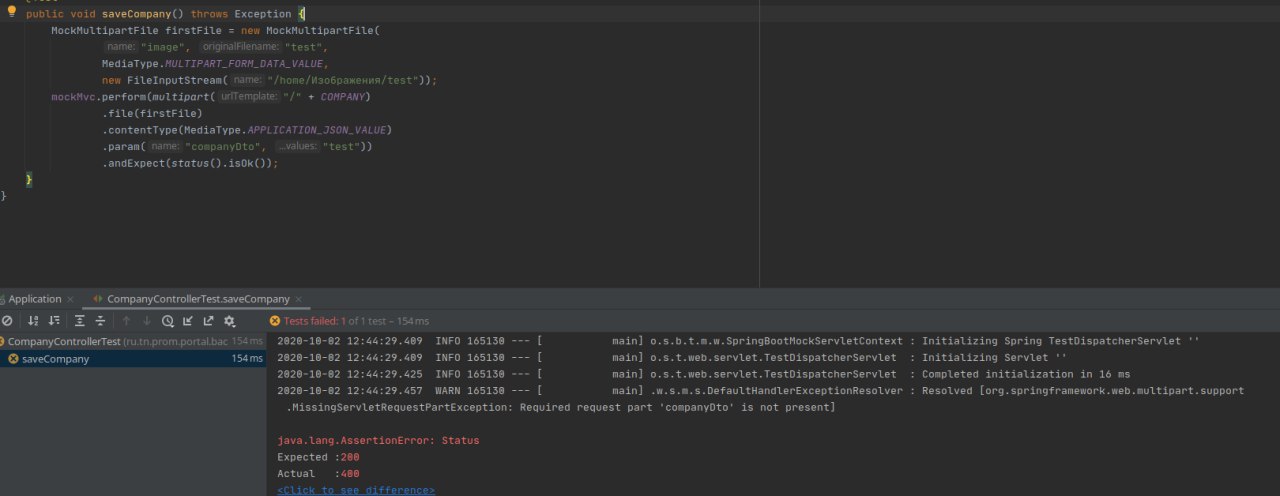Import test results icon
This screenshot has height=496, width=1280.
pos(188,321)
